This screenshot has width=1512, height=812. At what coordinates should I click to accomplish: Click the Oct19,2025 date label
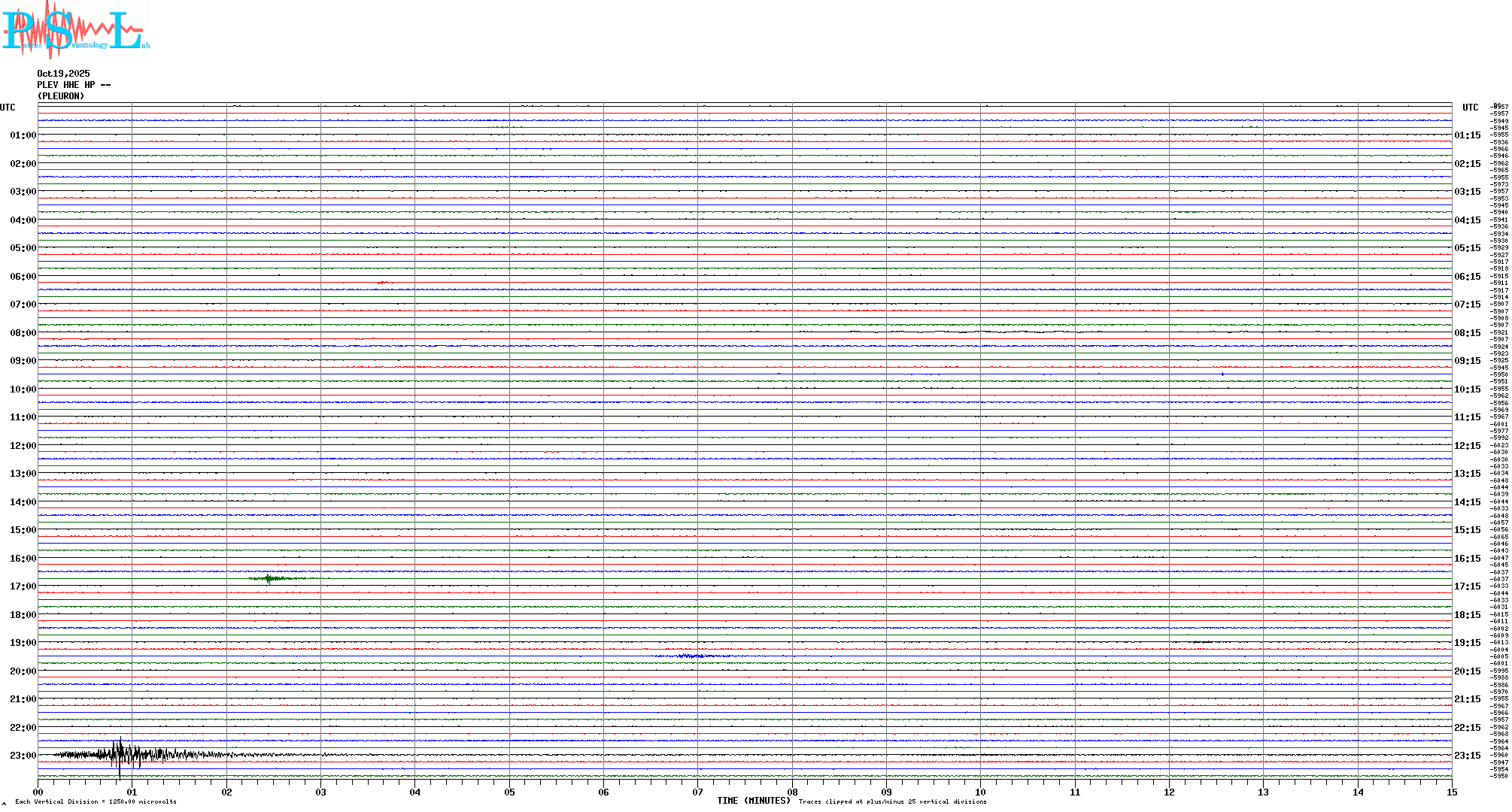pyautogui.click(x=63, y=74)
